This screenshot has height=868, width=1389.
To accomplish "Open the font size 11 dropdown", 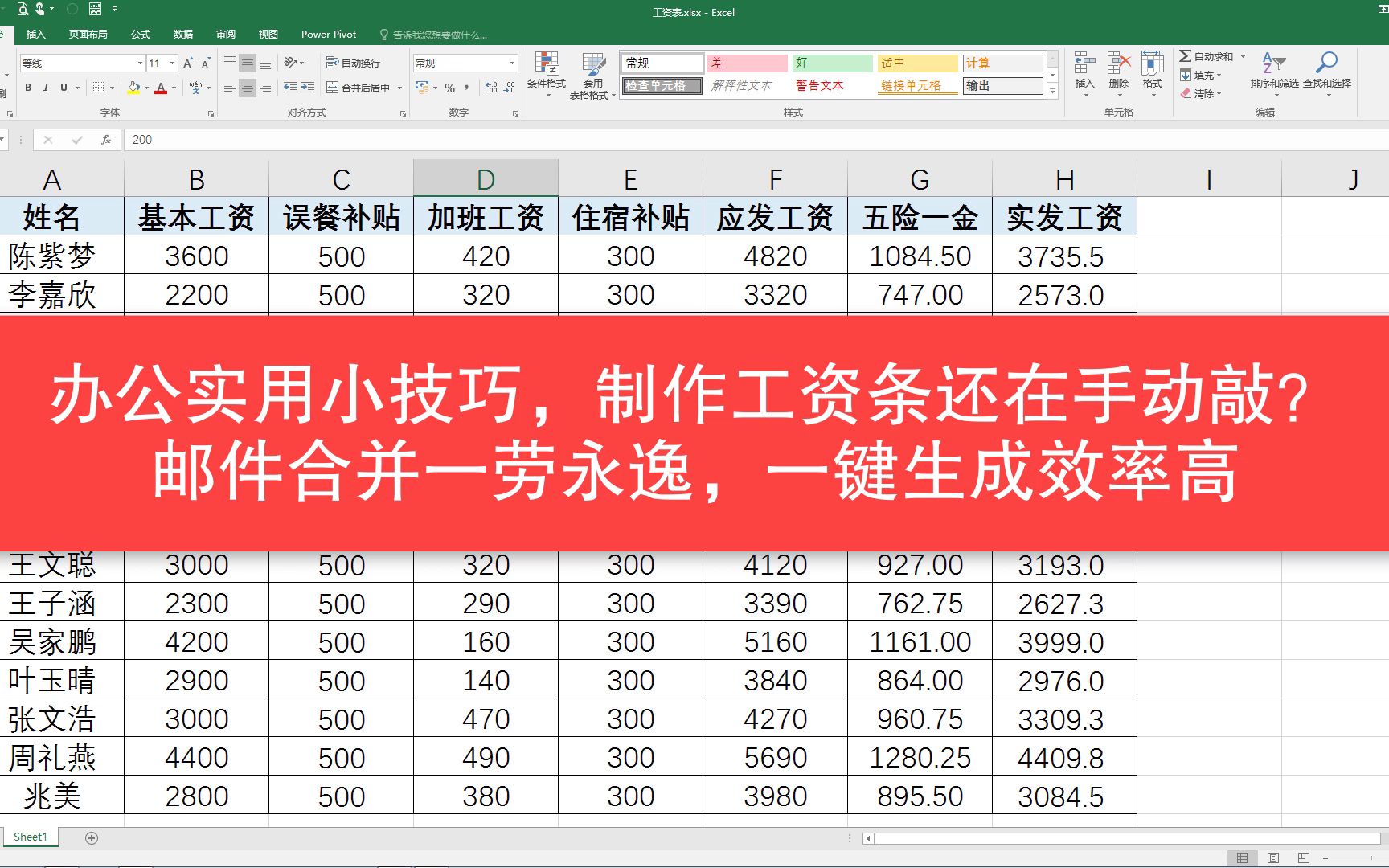I will click(173, 63).
